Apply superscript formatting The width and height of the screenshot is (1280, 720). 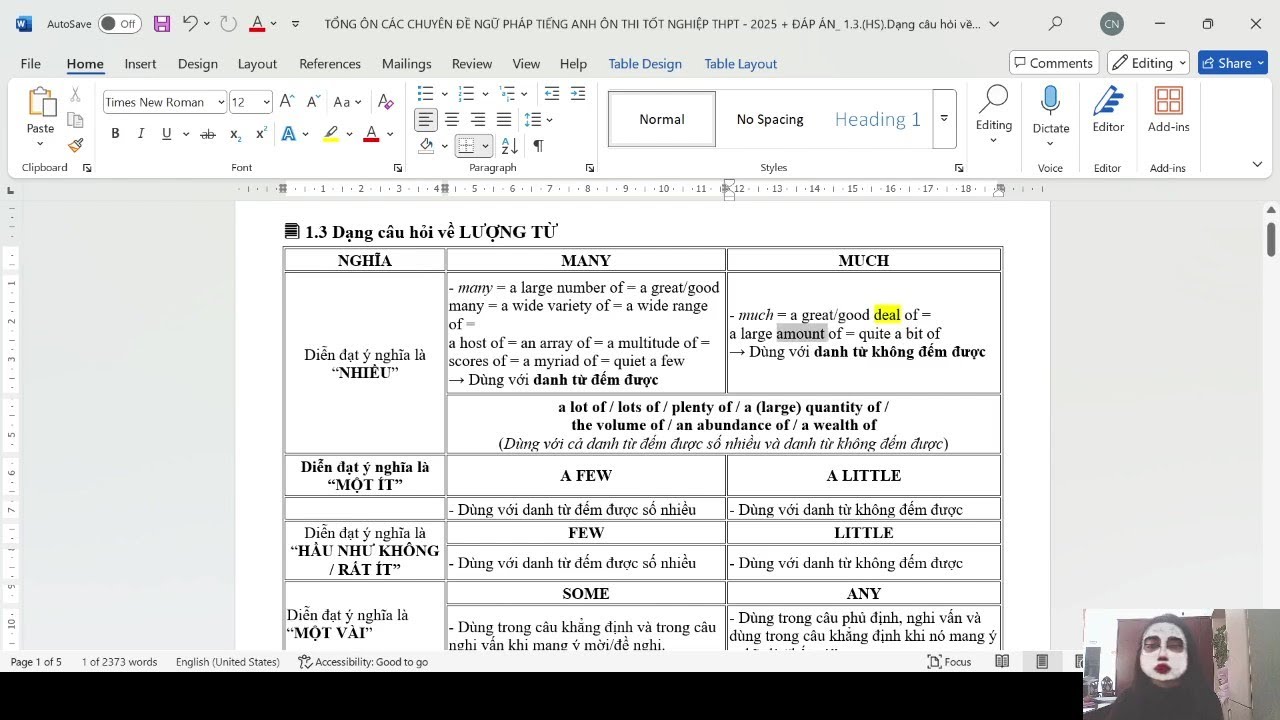pos(261,134)
